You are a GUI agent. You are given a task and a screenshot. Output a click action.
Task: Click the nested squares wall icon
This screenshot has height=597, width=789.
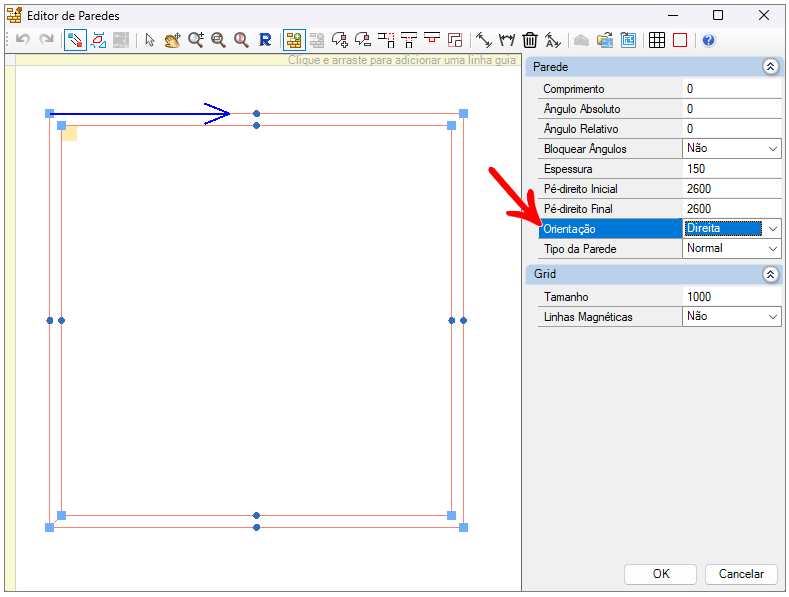[x=455, y=40]
